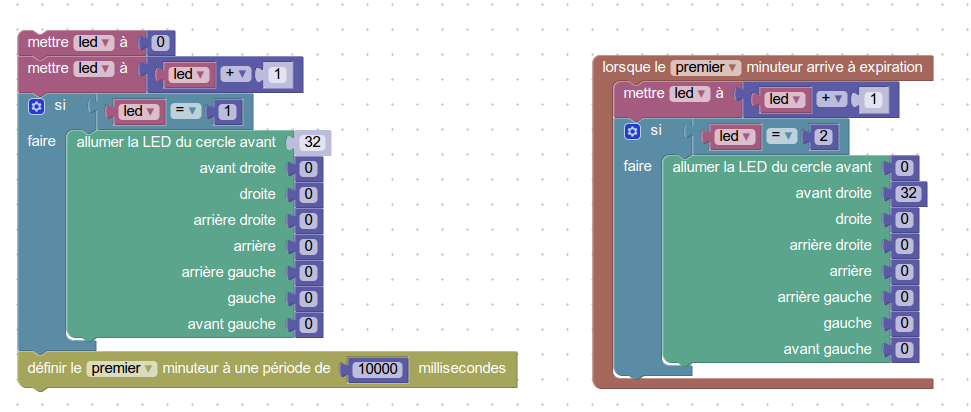
Task: Click the 'arrière' 0 value in the left LED block
Action: pyautogui.click(x=309, y=246)
